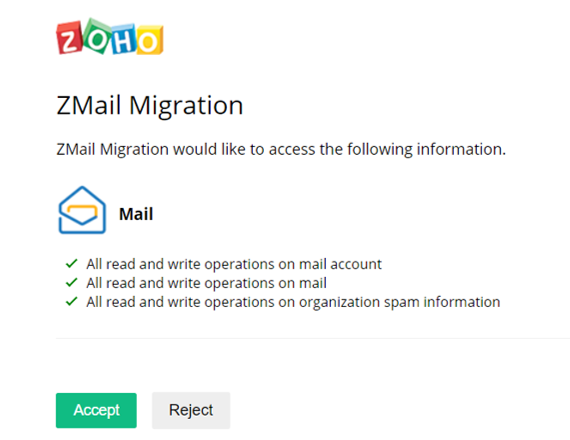
Task: Select the bold 'Mail' label
Action: click(136, 214)
